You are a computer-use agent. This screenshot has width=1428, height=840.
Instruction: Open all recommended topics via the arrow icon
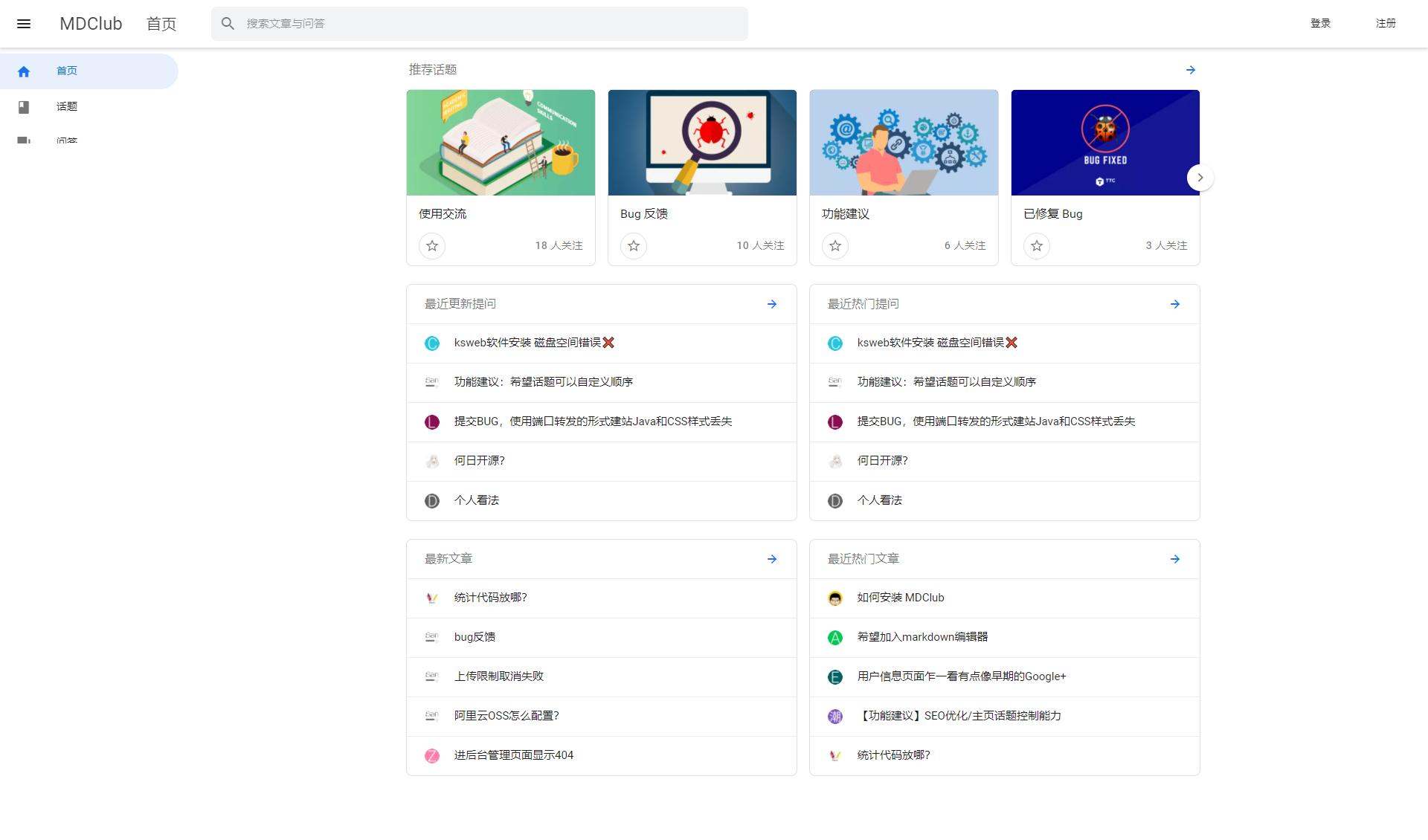pyautogui.click(x=1190, y=69)
